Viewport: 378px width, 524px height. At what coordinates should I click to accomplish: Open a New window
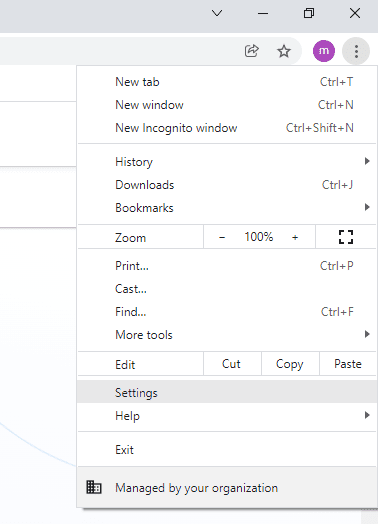point(227,105)
